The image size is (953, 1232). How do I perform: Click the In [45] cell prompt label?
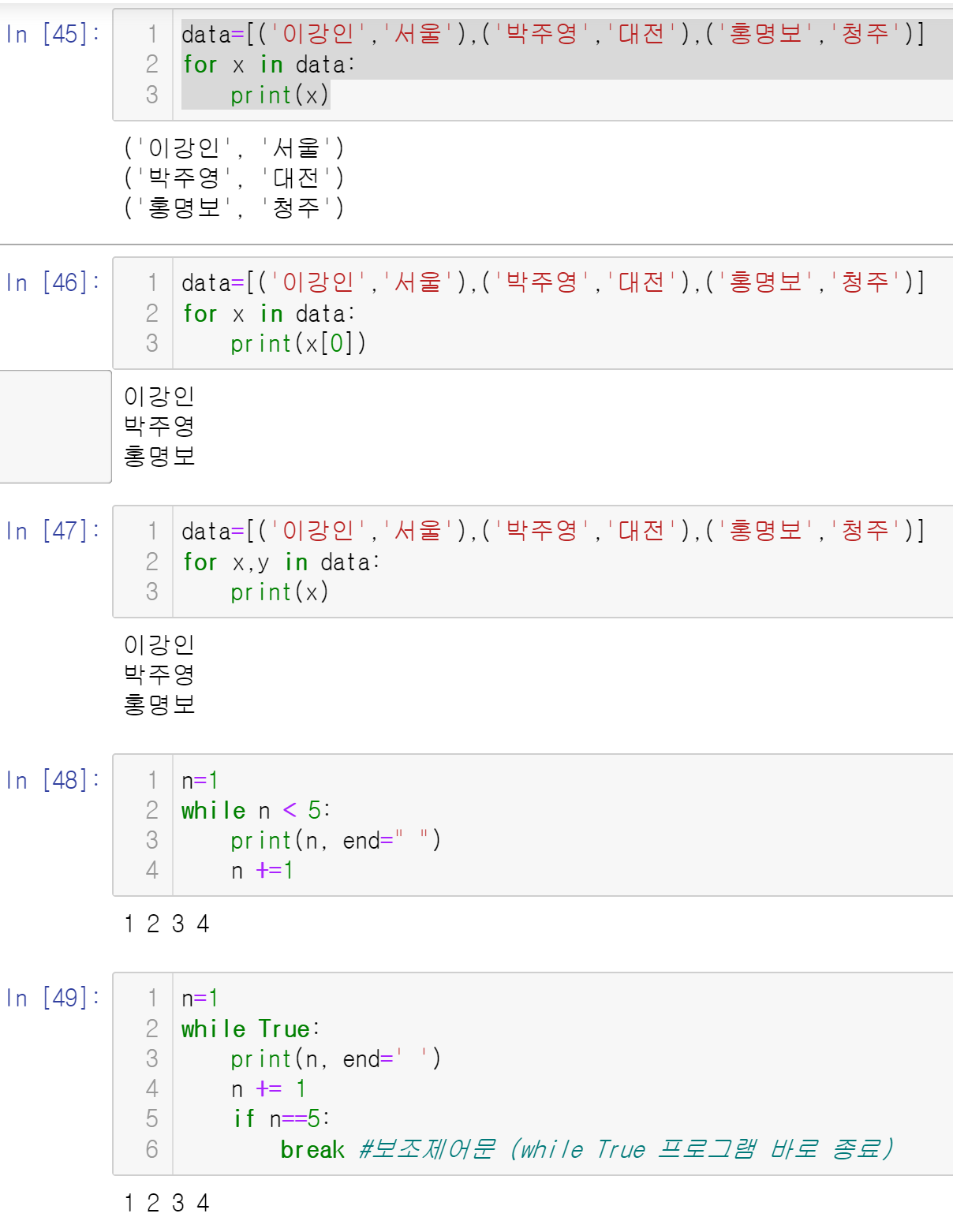click(53, 34)
